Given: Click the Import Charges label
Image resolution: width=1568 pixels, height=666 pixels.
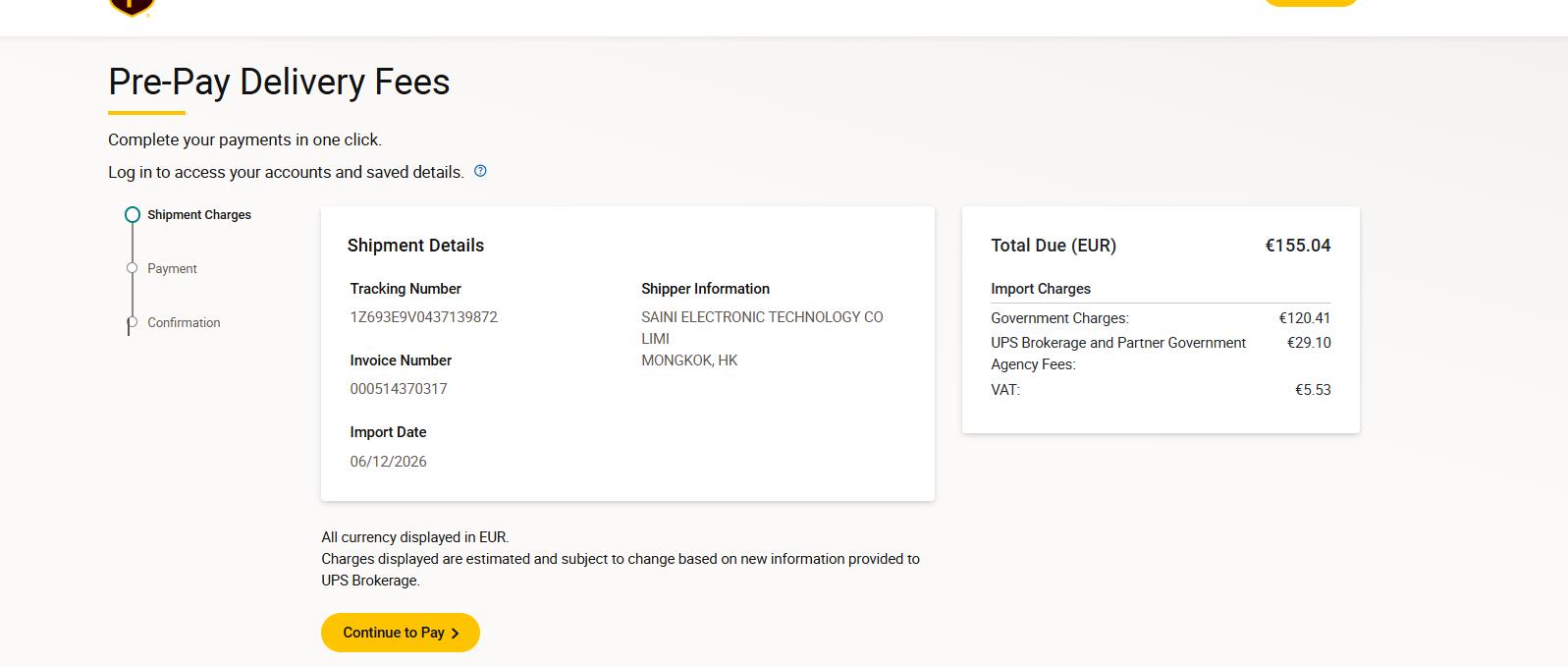Looking at the screenshot, I should (x=1041, y=289).
